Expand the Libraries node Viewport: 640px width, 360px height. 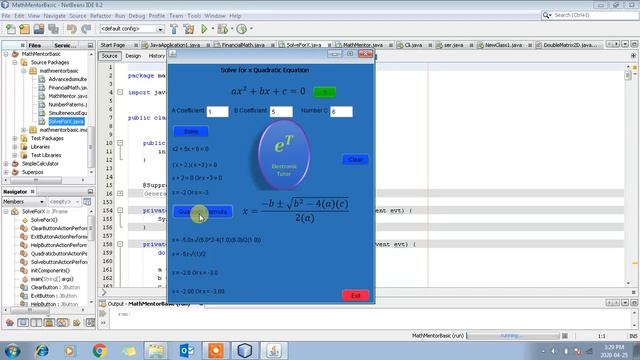(15, 147)
